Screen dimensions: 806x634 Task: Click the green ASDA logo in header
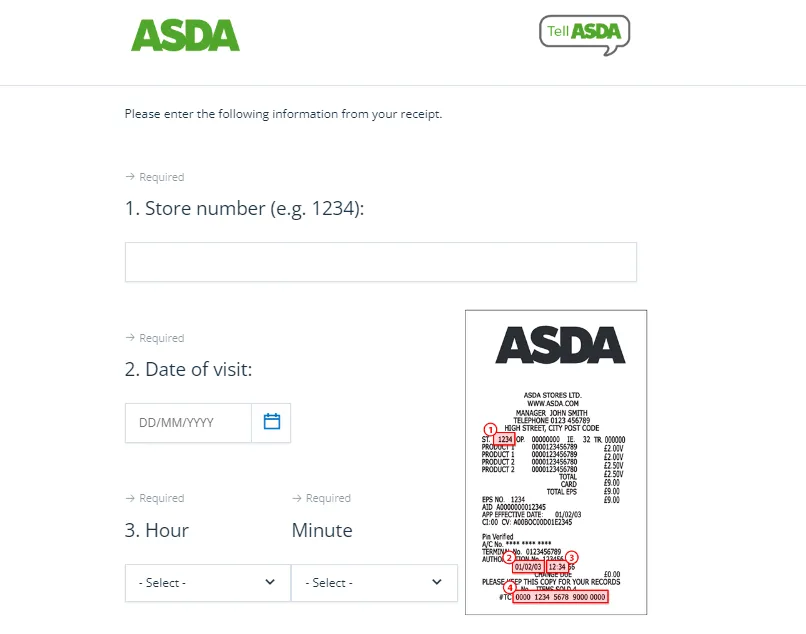pos(185,35)
